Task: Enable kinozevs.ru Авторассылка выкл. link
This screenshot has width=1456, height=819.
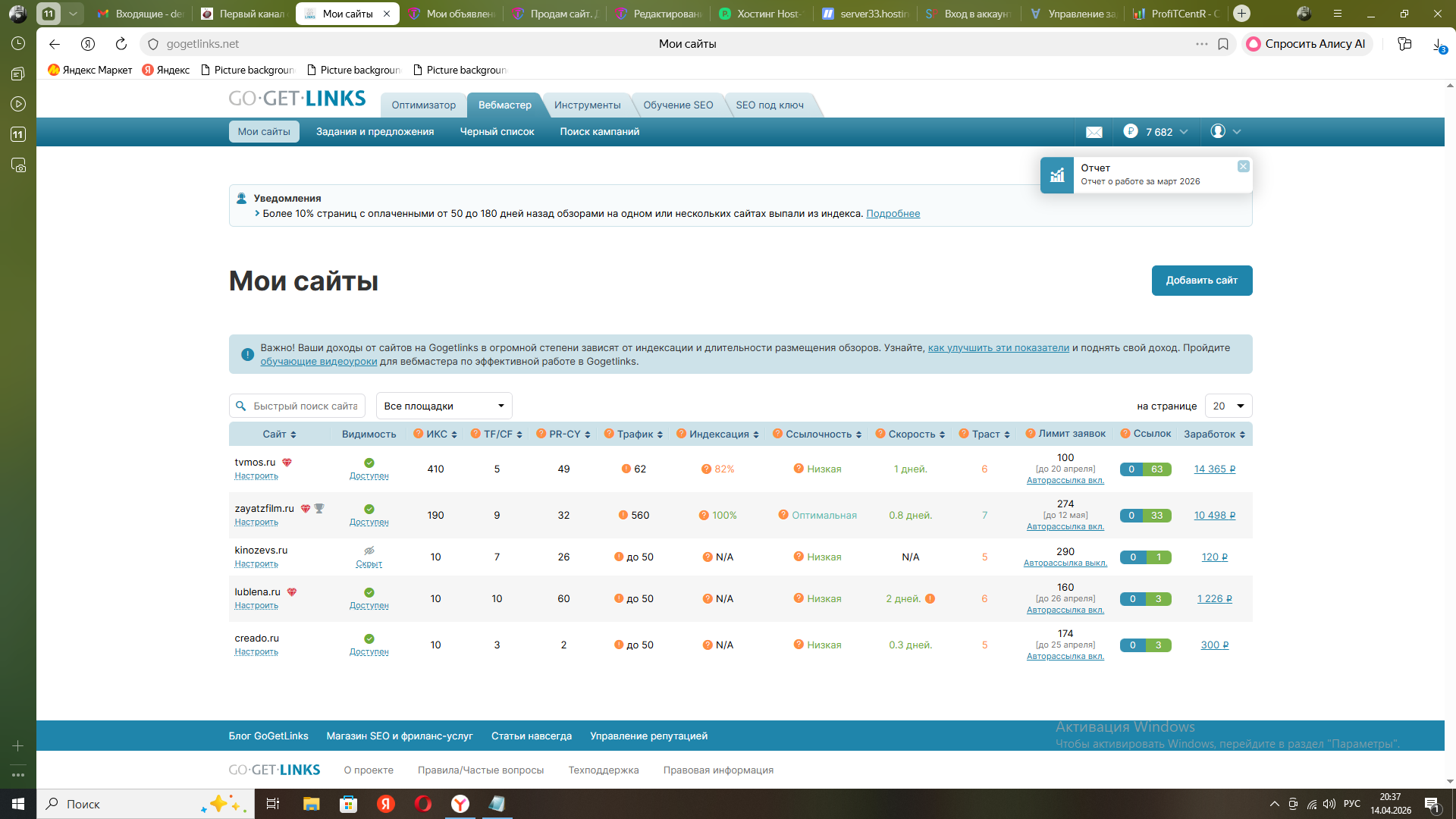Action: 1065,563
